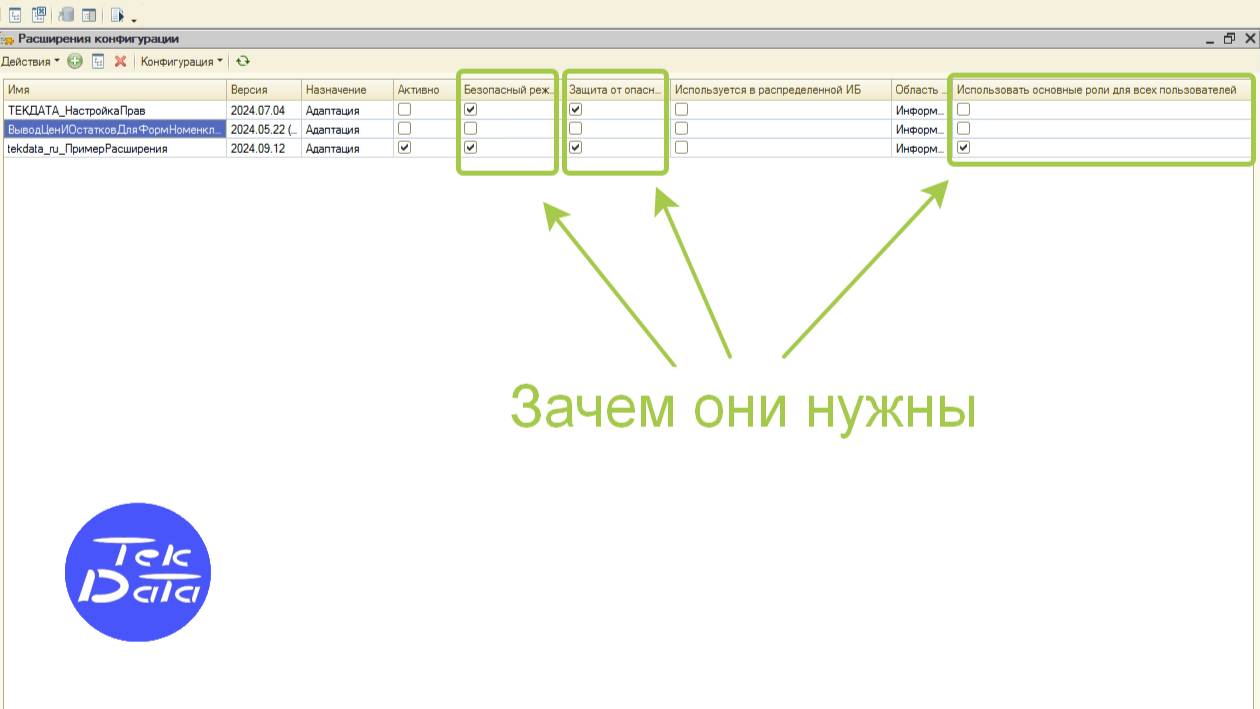Refresh the extensions list with green arrows

(243, 61)
